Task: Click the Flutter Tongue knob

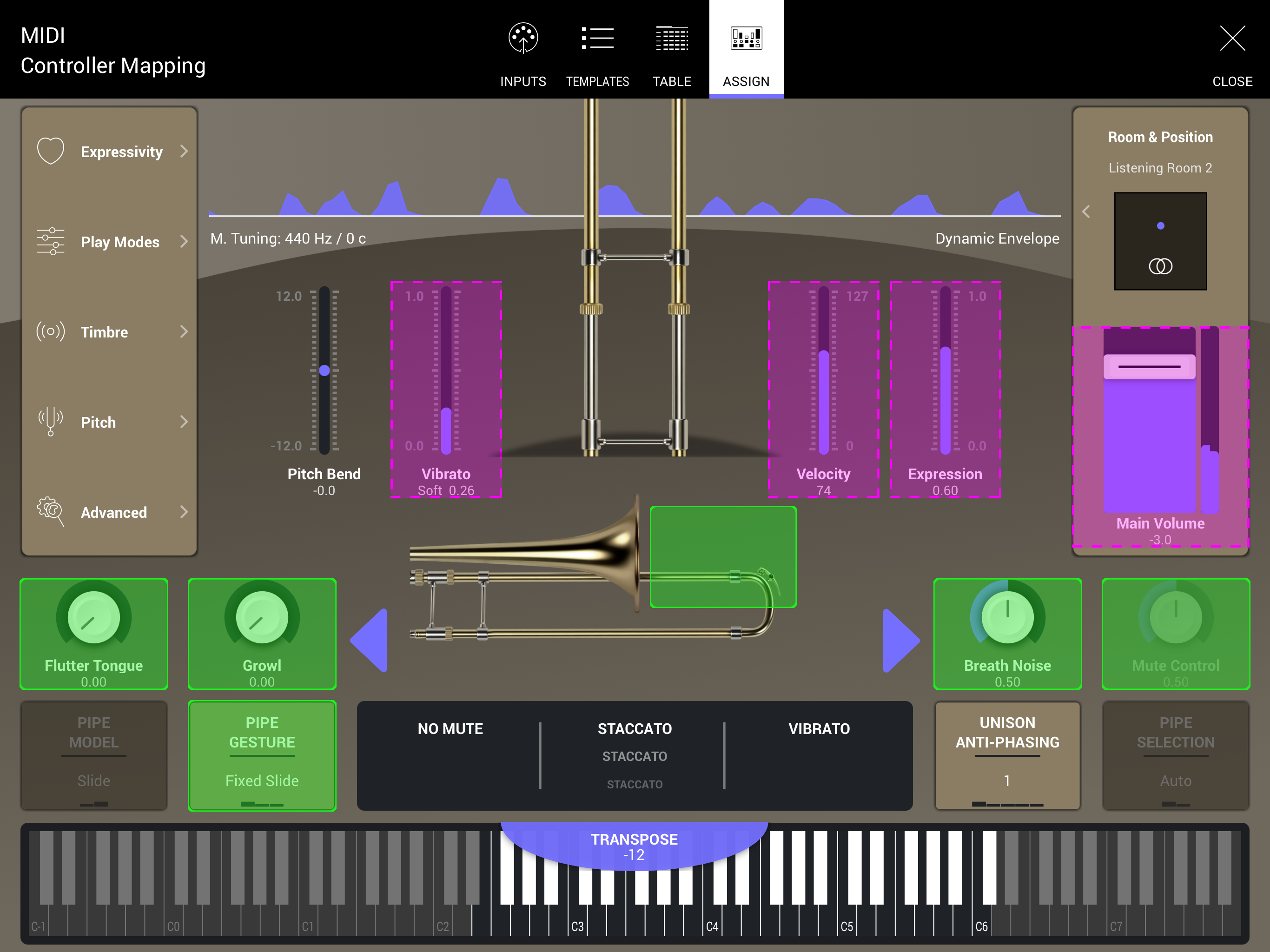Action: pos(93,617)
